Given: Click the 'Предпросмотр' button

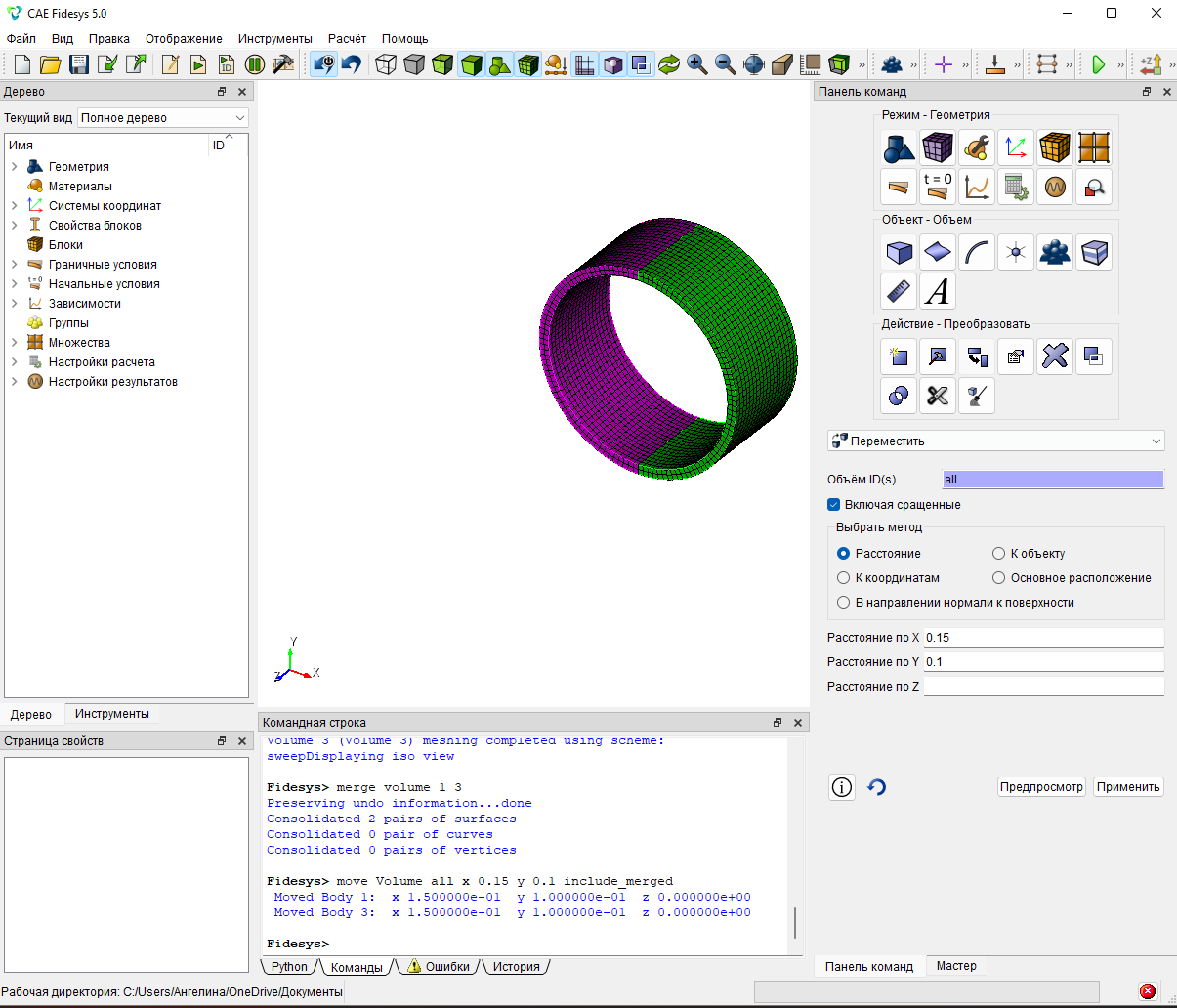Looking at the screenshot, I should [1041, 787].
